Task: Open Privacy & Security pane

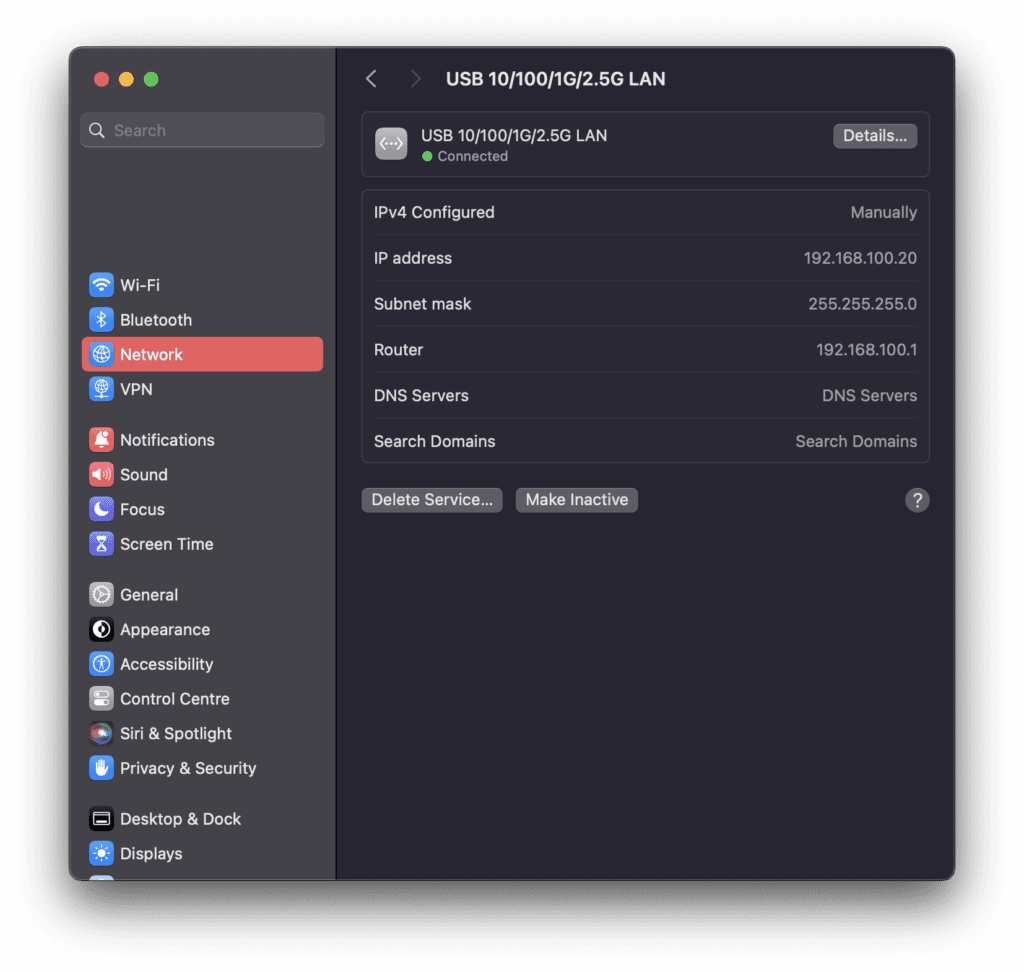Action: [202, 768]
